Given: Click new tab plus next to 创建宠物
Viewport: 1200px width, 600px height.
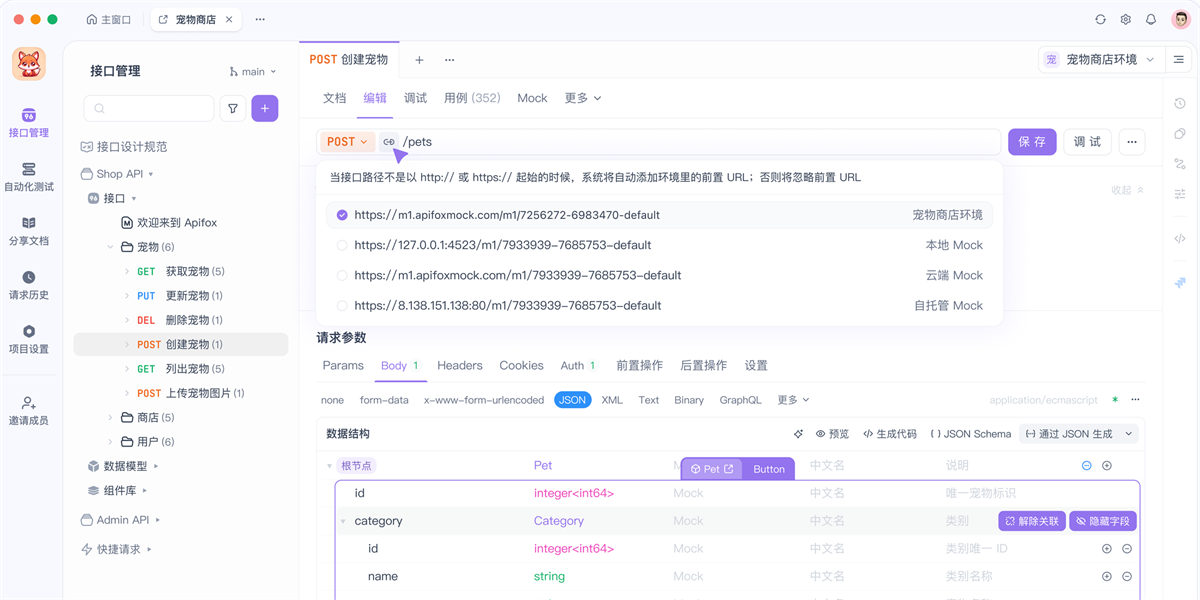Looking at the screenshot, I should 419,60.
